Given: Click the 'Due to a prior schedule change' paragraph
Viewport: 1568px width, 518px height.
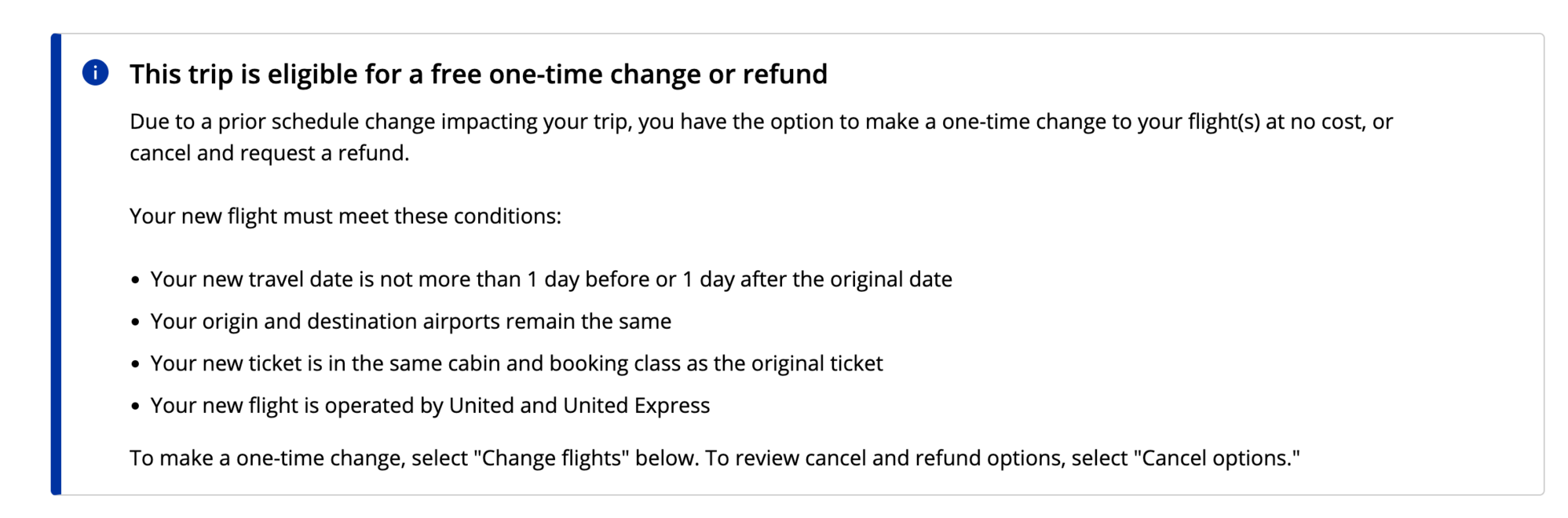Looking at the screenshot, I should [761, 137].
